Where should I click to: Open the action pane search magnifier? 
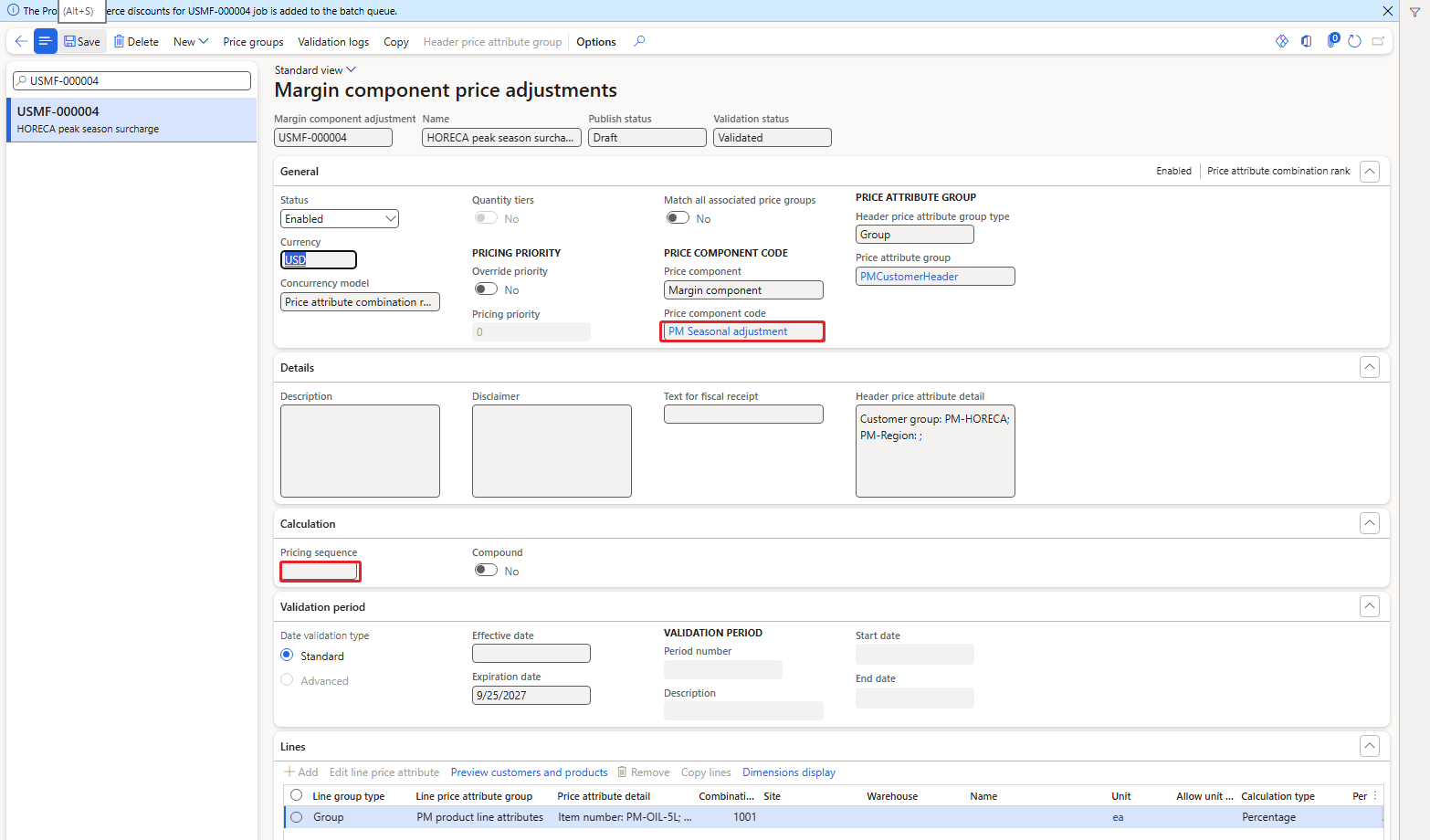pyautogui.click(x=639, y=41)
